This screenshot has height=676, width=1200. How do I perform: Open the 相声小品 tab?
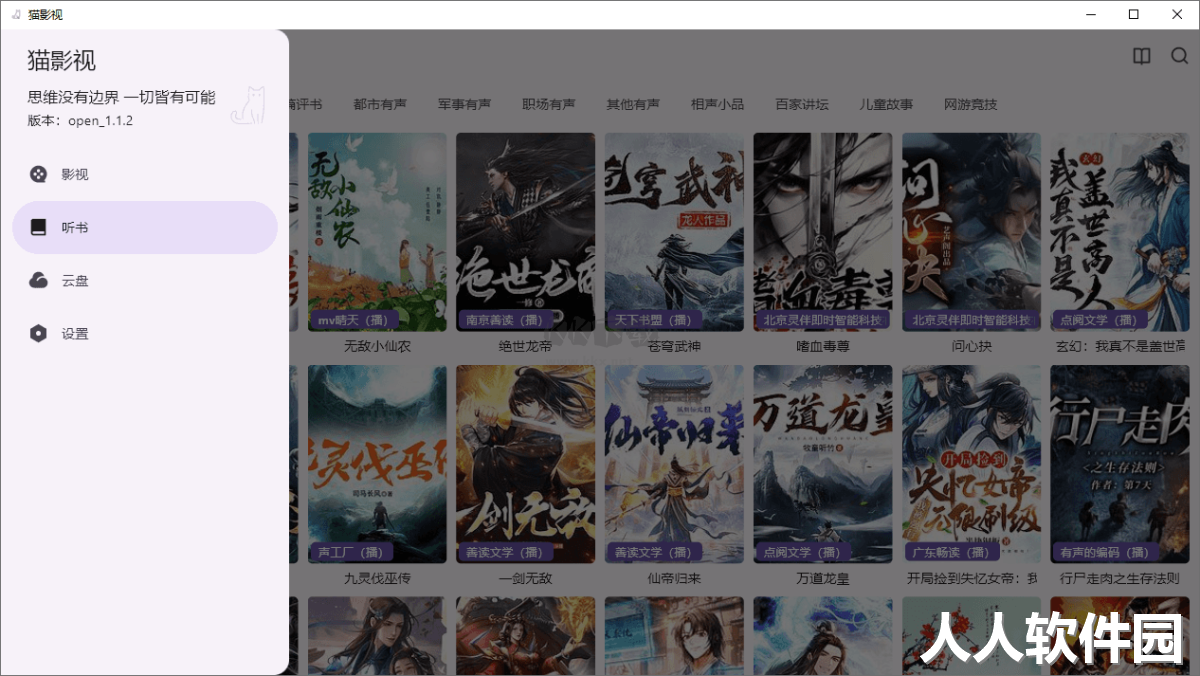[717, 104]
